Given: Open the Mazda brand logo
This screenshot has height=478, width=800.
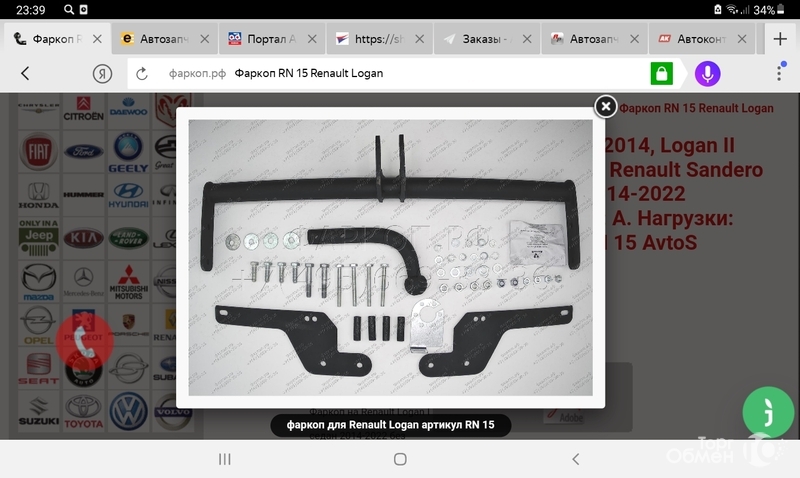Looking at the screenshot, I should (38, 282).
